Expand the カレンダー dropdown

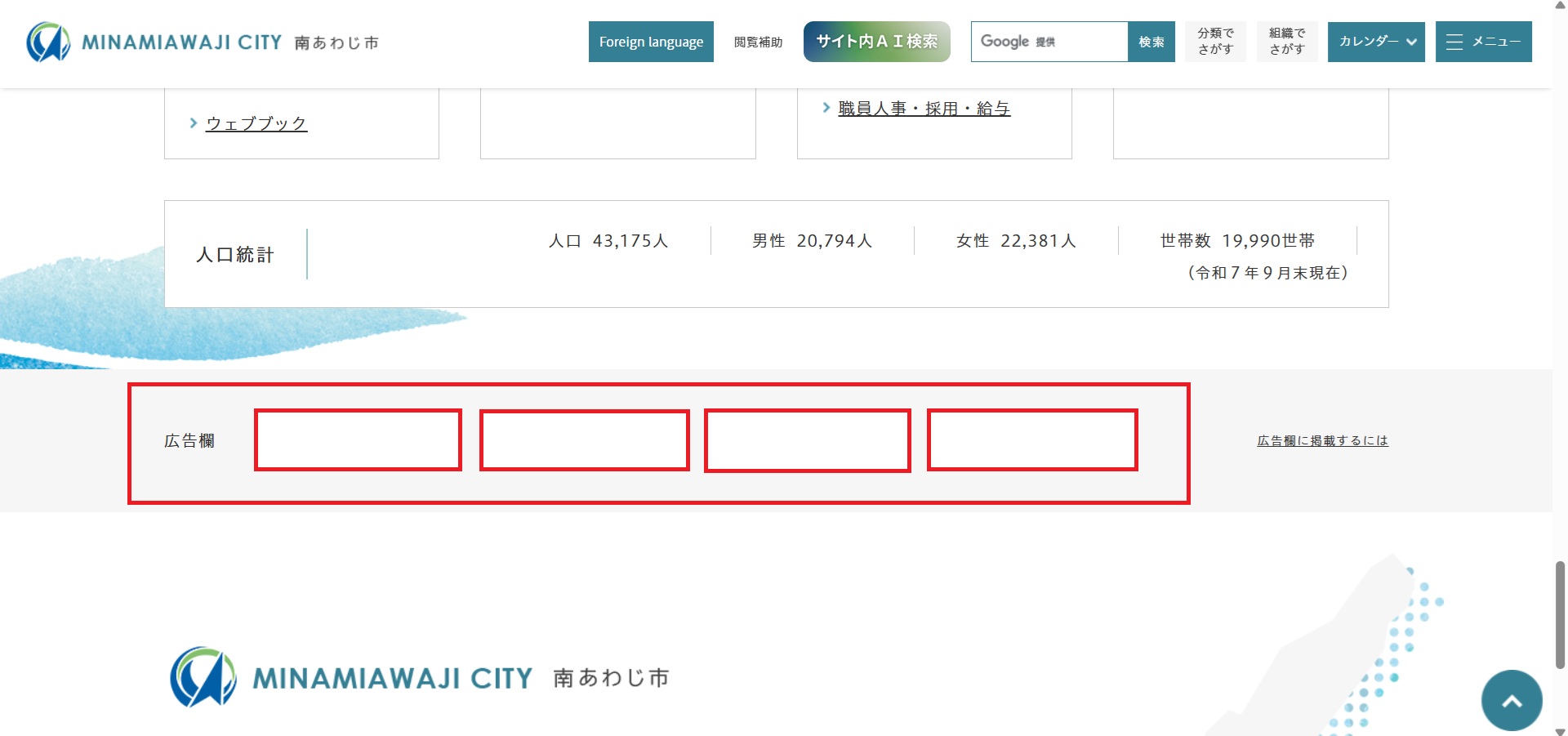[1376, 42]
